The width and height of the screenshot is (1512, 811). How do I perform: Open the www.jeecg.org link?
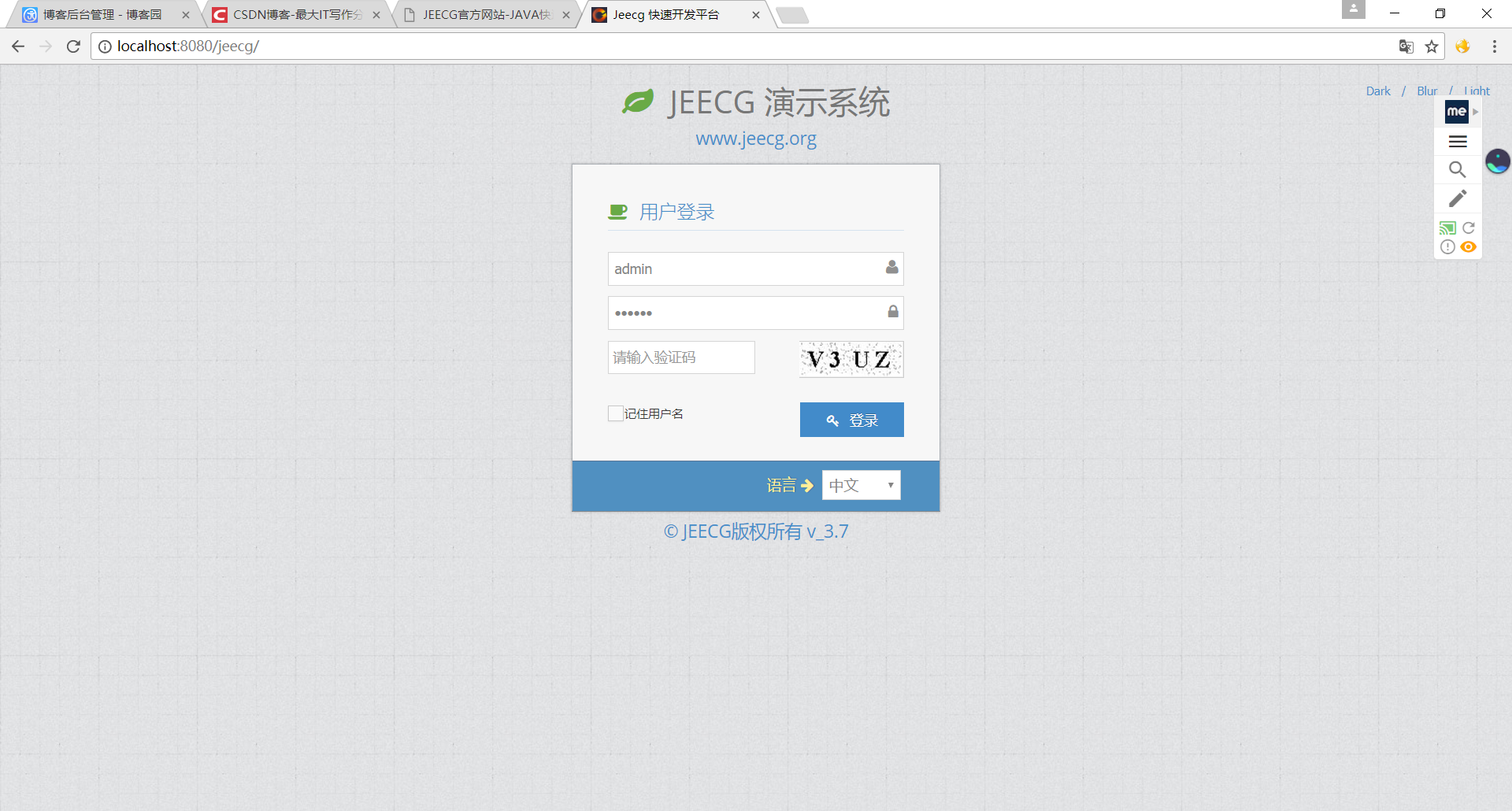(x=756, y=139)
